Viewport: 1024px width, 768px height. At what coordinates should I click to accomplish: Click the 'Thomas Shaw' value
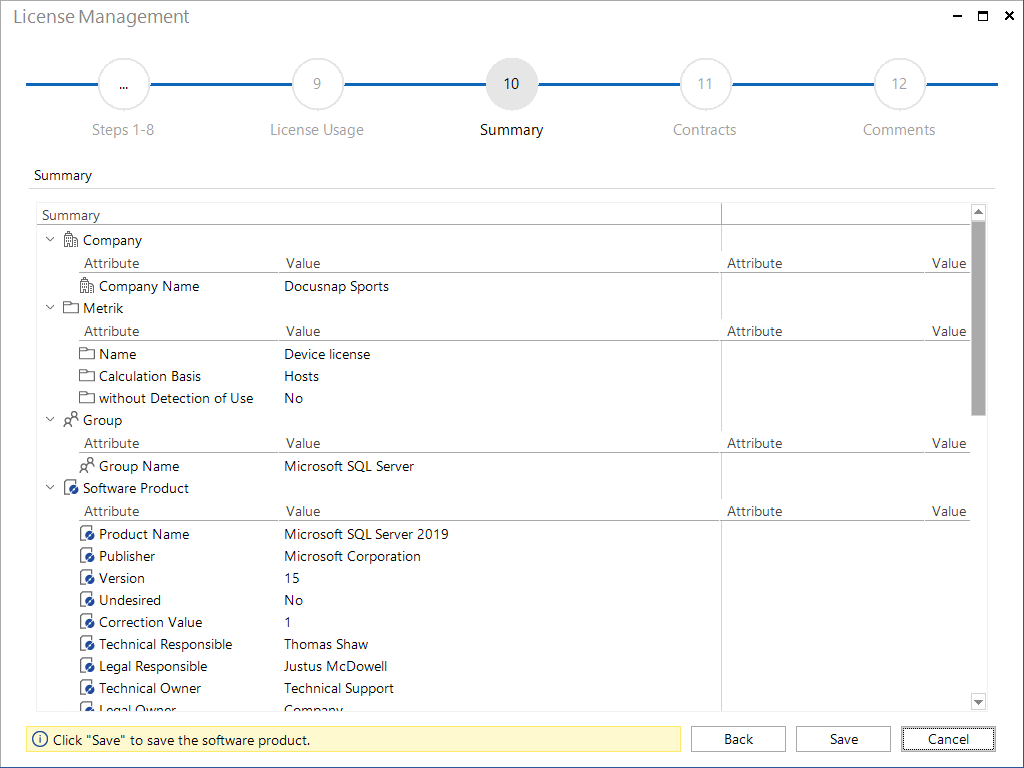326,645
